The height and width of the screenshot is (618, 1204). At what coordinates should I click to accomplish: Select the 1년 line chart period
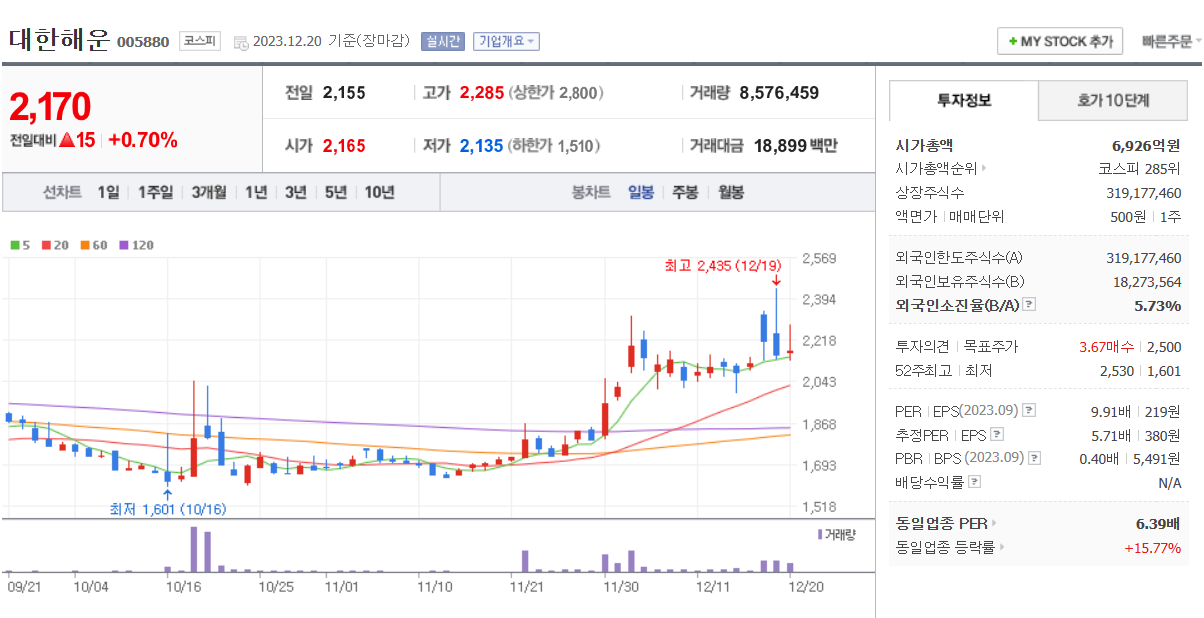256,192
